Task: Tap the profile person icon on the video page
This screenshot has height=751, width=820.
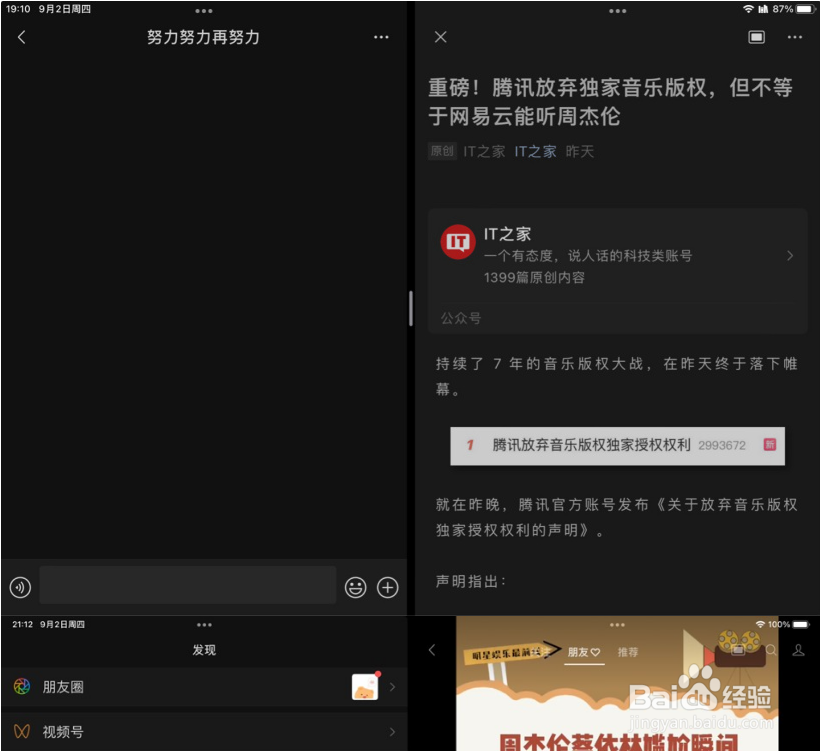Action: click(x=797, y=650)
